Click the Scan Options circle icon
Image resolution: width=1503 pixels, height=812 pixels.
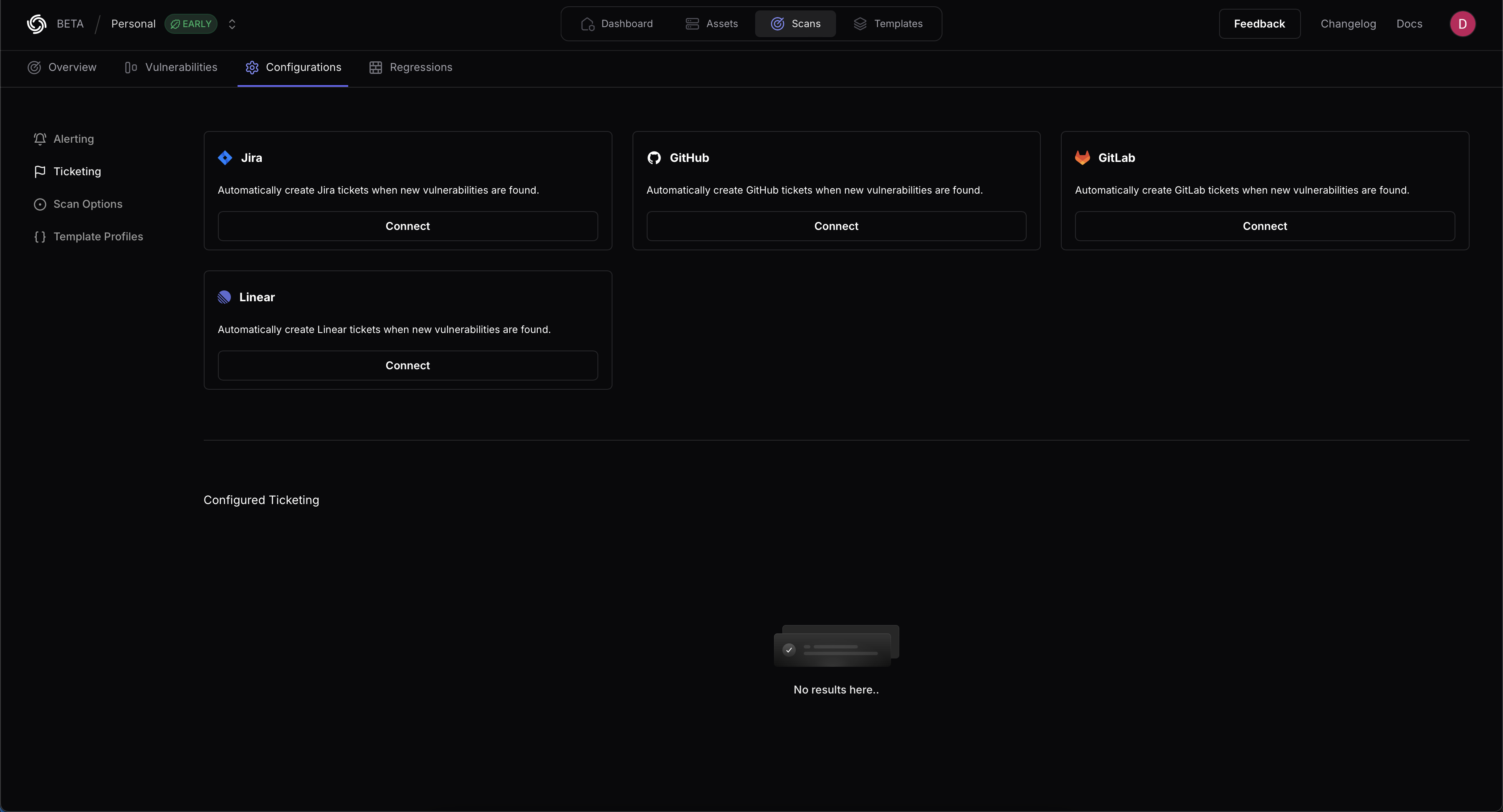[x=40, y=204]
